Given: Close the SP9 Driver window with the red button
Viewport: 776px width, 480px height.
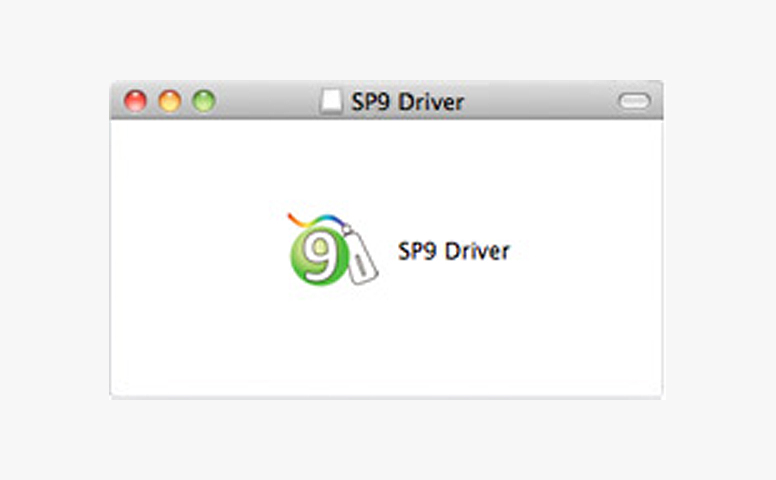Looking at the screenshot, I should pyautogui.click(x=135, y=101).
